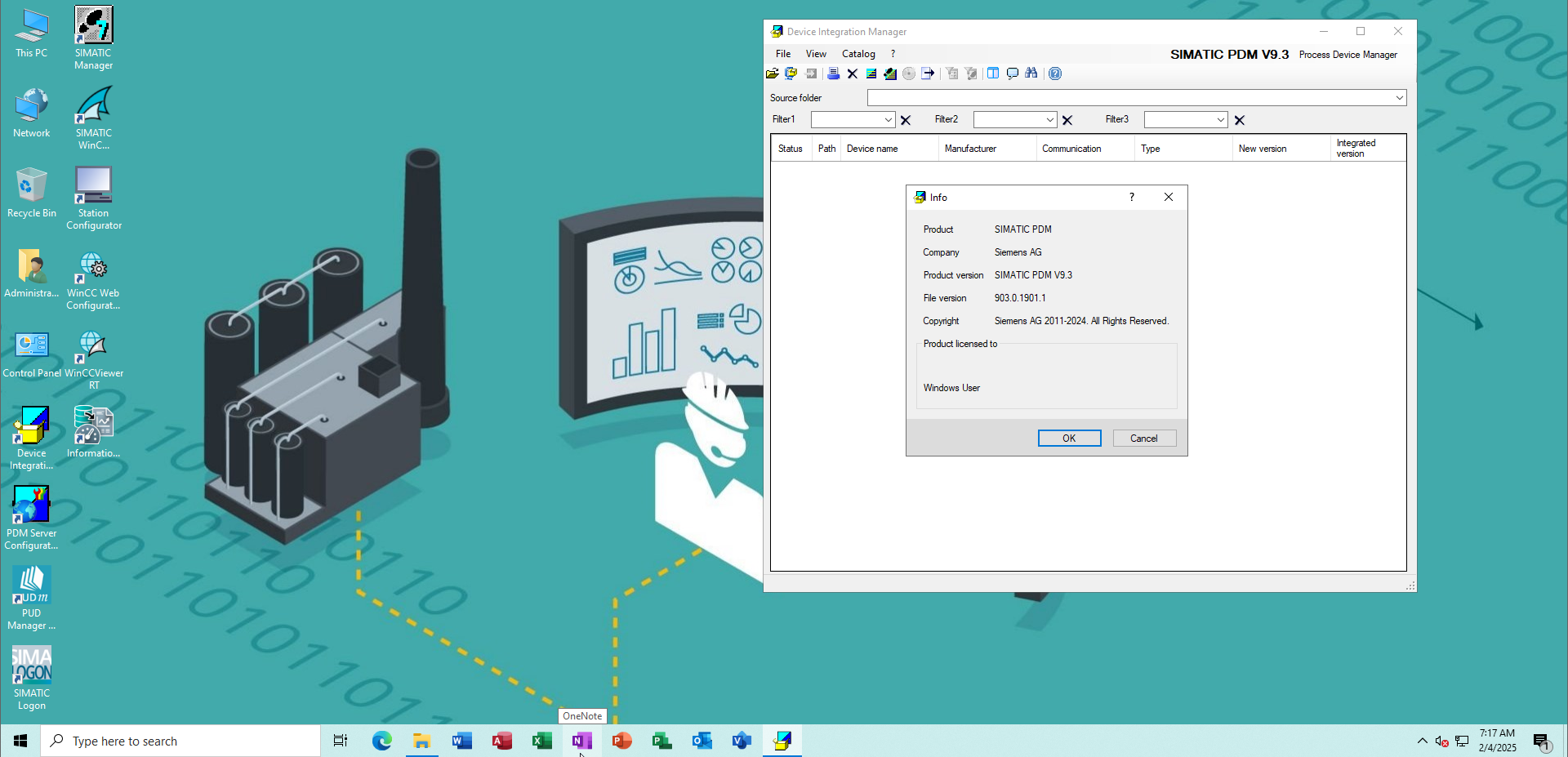Open the notification center icon
This screenshot has width=1568, height=757.
click(x=1542, y=741)
